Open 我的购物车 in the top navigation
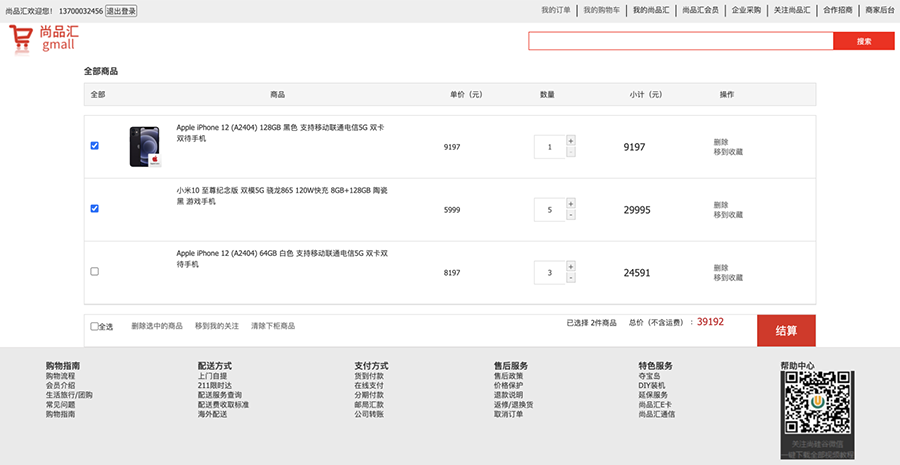 602,10
